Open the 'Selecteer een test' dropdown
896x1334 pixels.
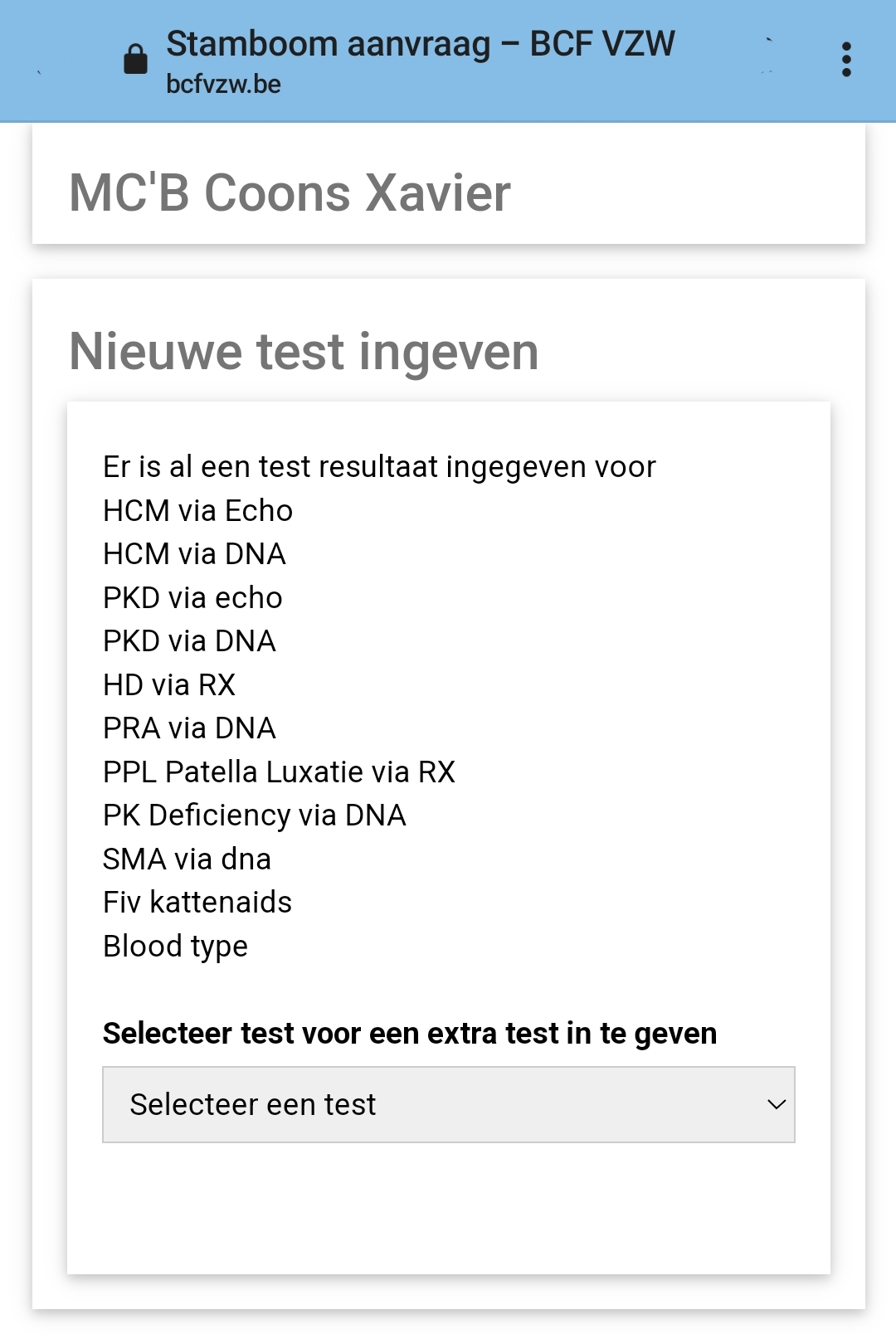pyautogui.click(x=448, y=1104)
